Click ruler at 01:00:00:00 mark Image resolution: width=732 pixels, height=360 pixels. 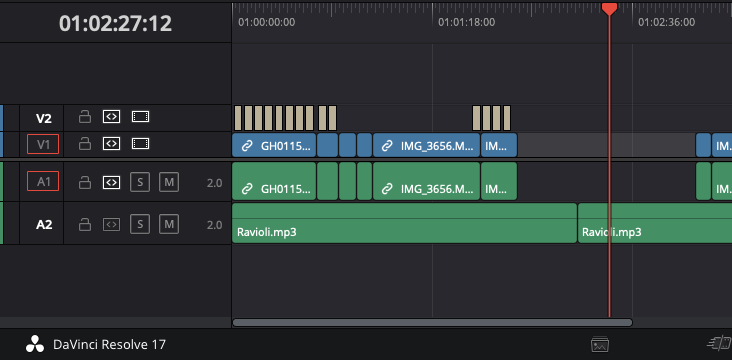click(x=267, y=22)
